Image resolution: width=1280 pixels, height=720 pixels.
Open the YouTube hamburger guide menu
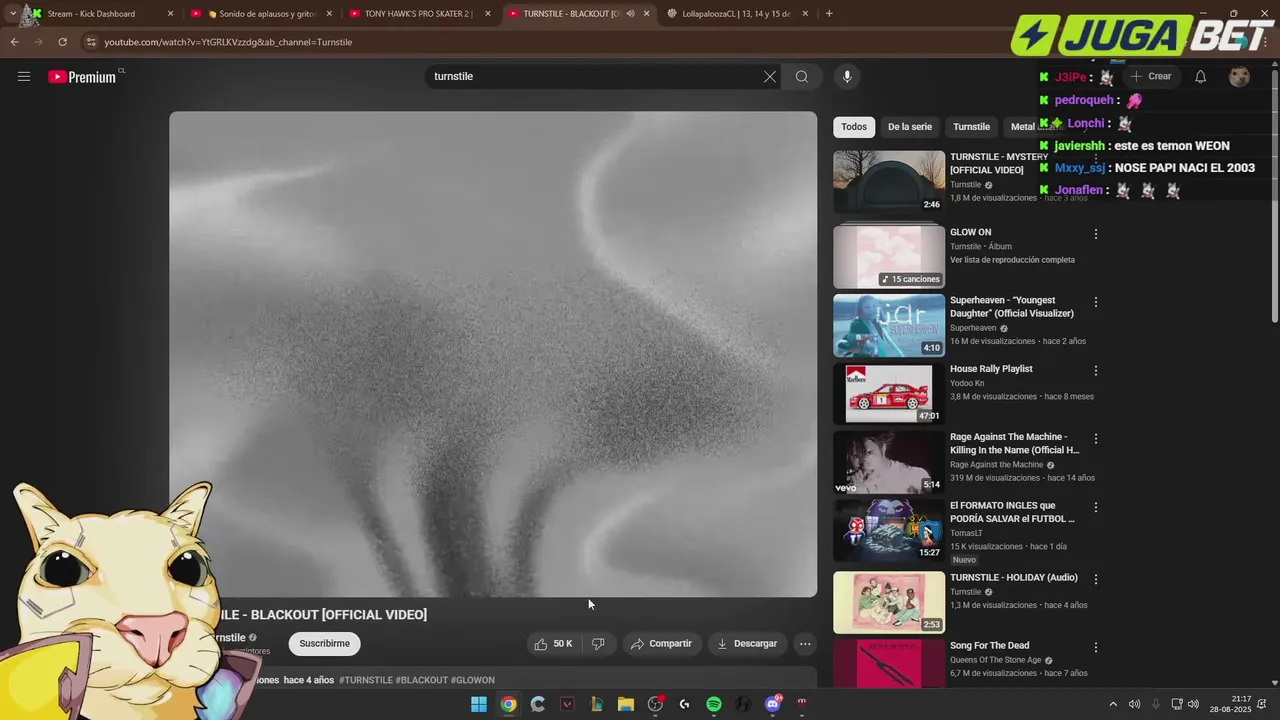click(x=24, y=76)
